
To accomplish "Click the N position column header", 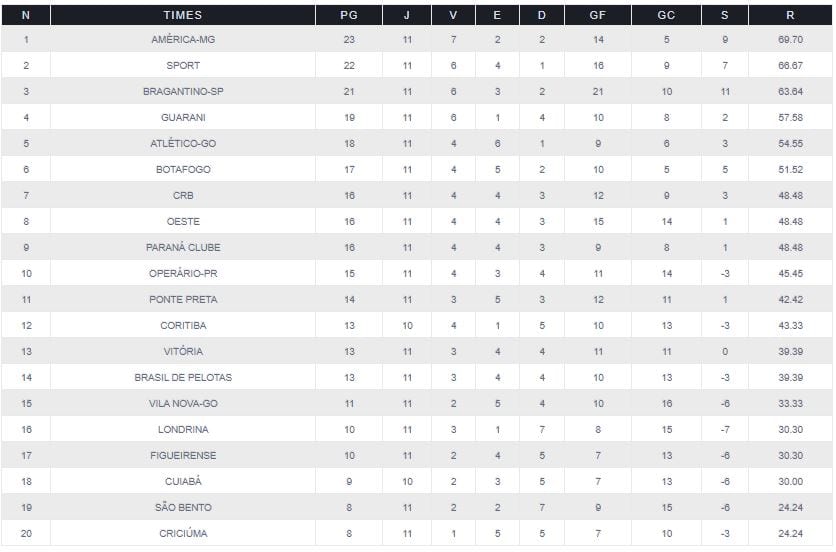I will click(x=25, y=15).
